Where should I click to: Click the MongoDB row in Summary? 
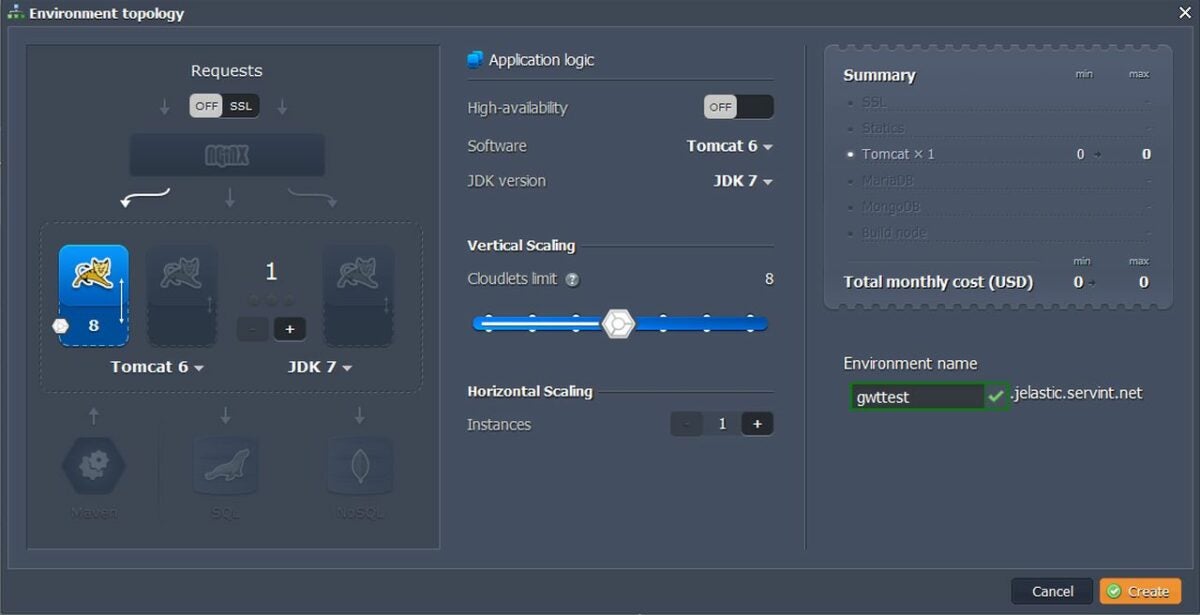coord(1000,207)
